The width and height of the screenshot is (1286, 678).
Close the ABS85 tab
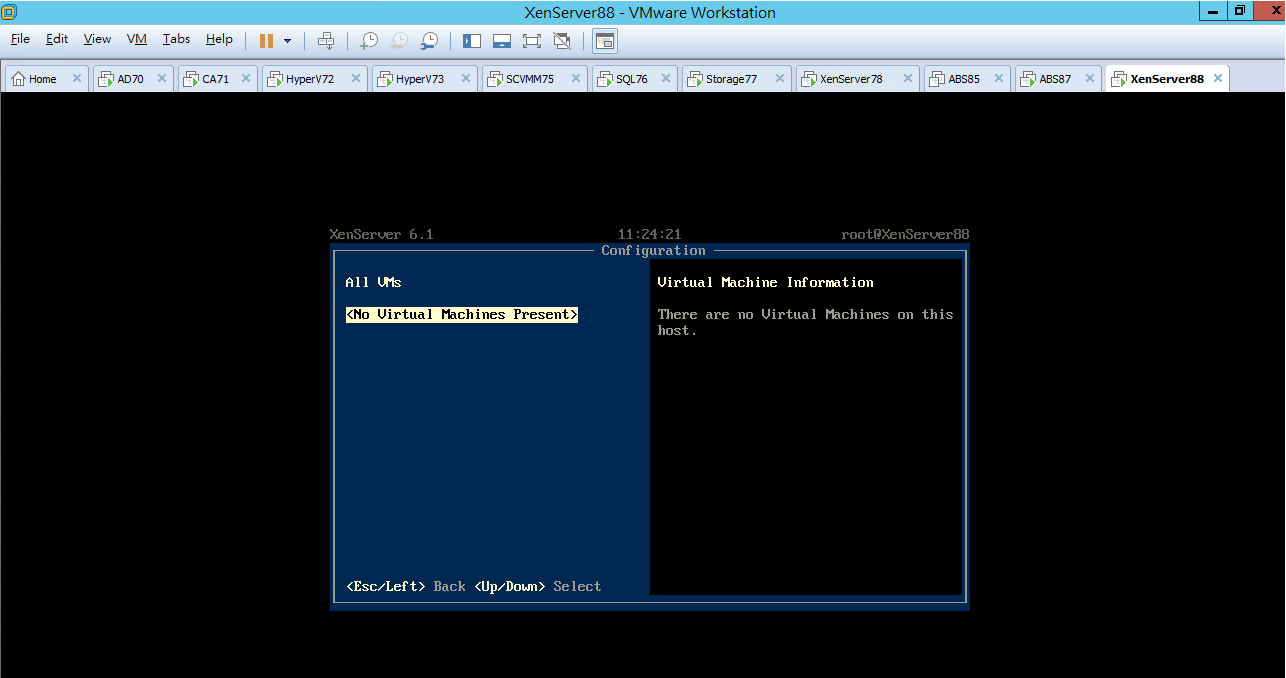pyautogui.click(x=998, y=78)
